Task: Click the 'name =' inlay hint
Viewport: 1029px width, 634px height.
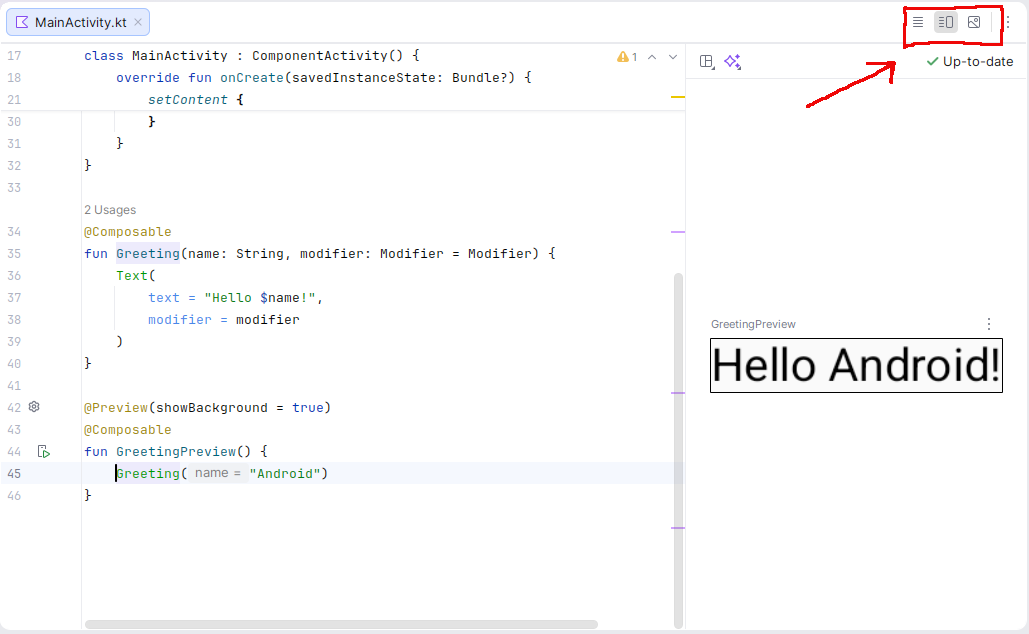Action: coord(218,473)
